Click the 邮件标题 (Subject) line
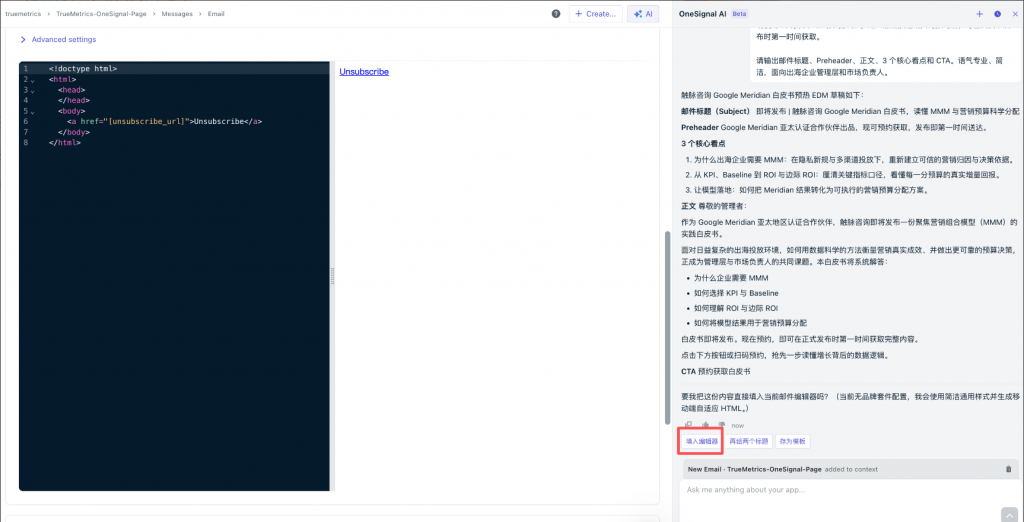The height and width of the screenshot is (522, 1024). point(850,112)
